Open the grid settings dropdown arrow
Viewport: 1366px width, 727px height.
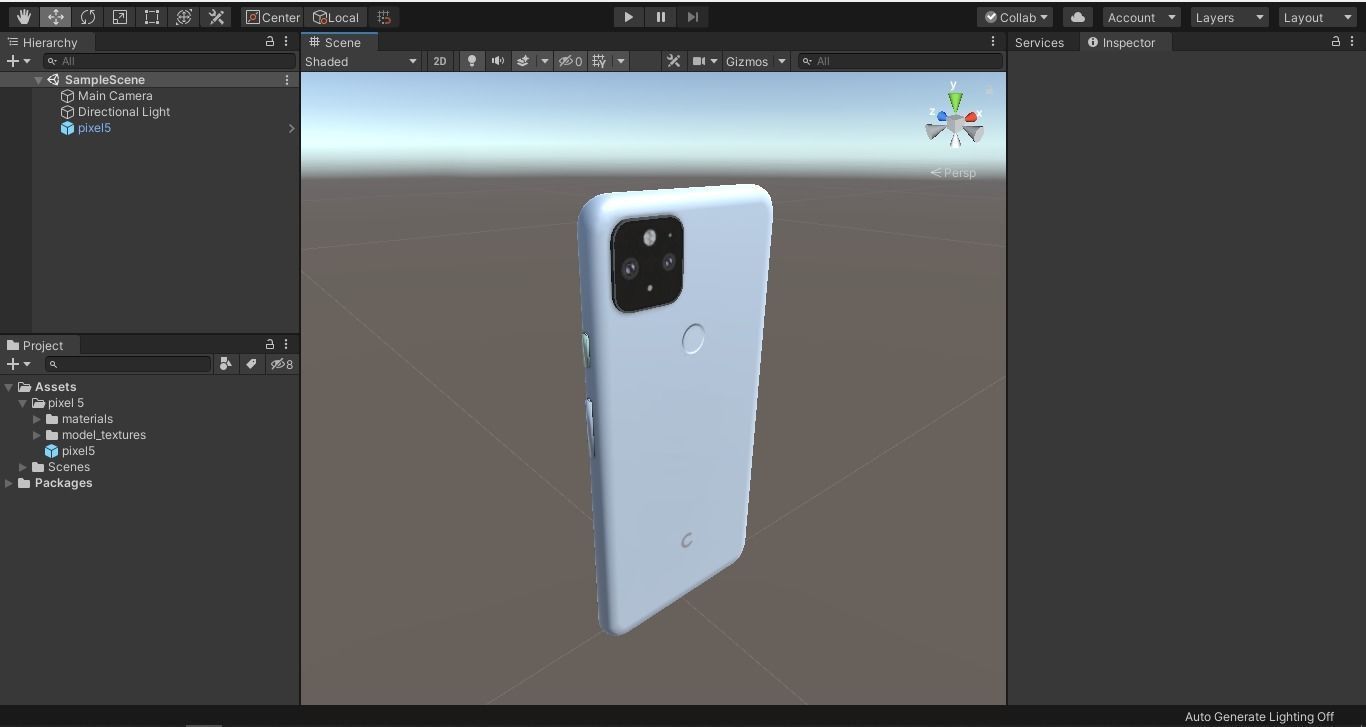(x=621, y=61)
